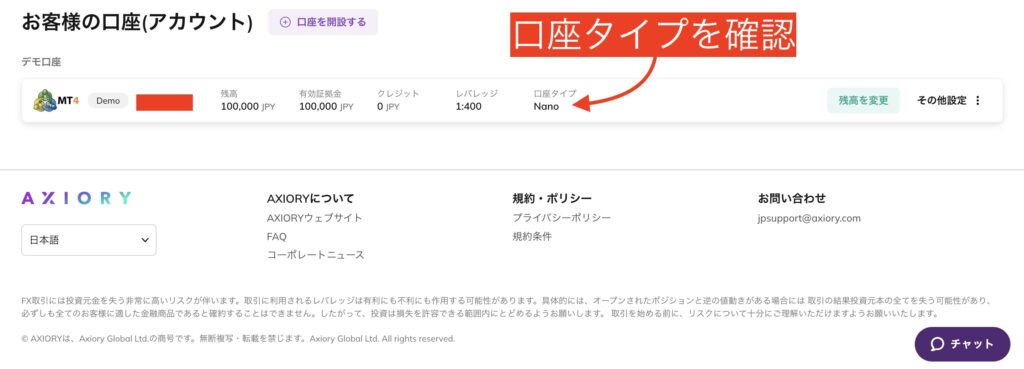
Task: Open the その他設定 menu
Action: point(949,101)
